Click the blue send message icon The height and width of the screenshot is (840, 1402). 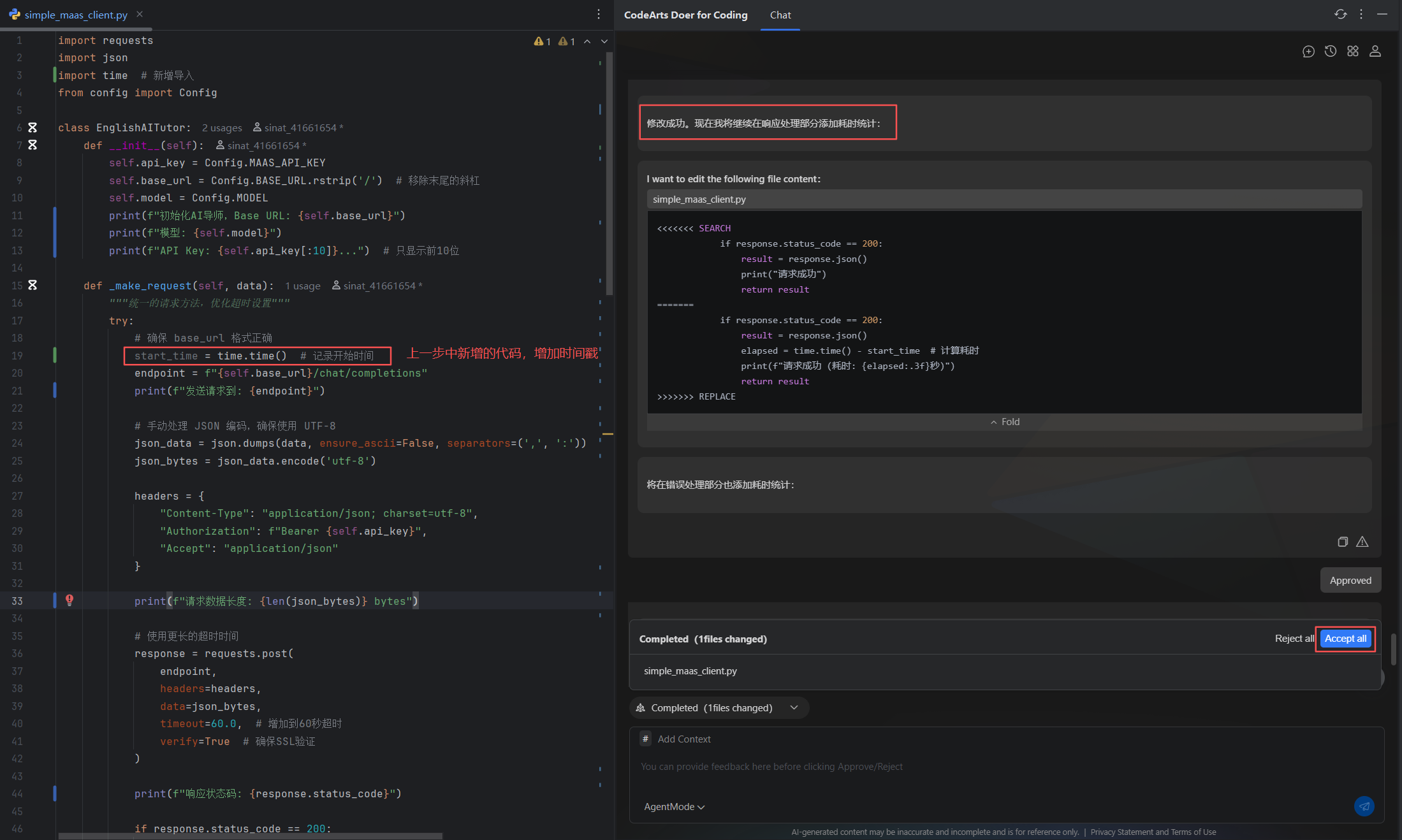point(1364,806)
